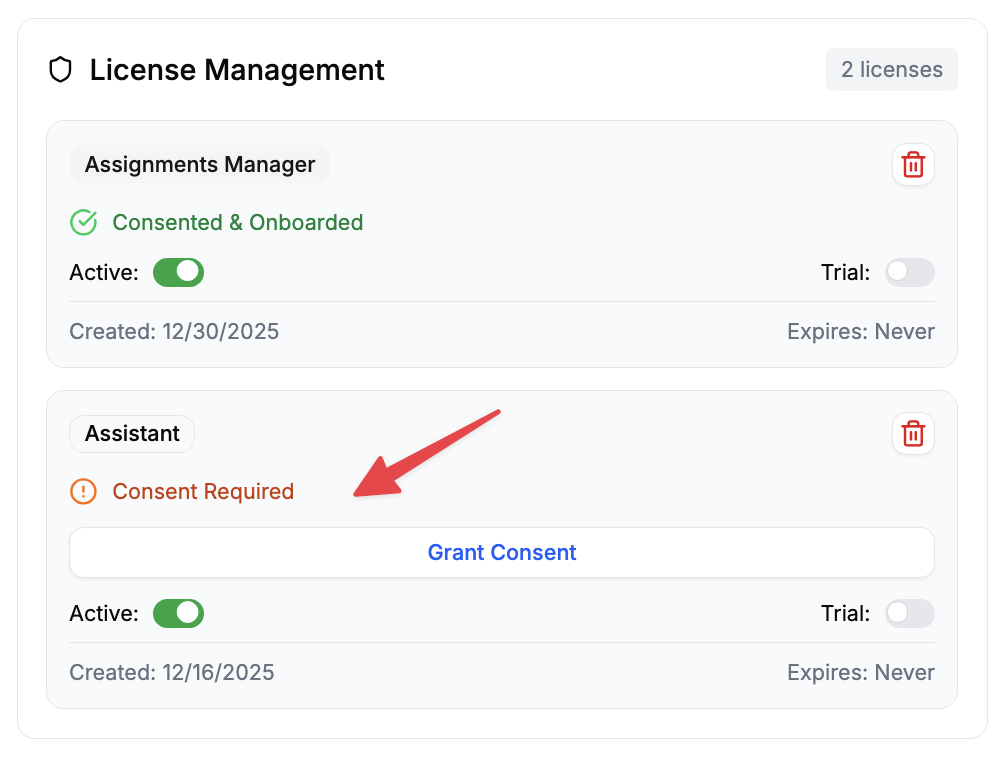Image resolution: width=1006 pixels, height=768 pixels.
Task: Click the Expires: Never text for Assistant
Action: (860, 672)
